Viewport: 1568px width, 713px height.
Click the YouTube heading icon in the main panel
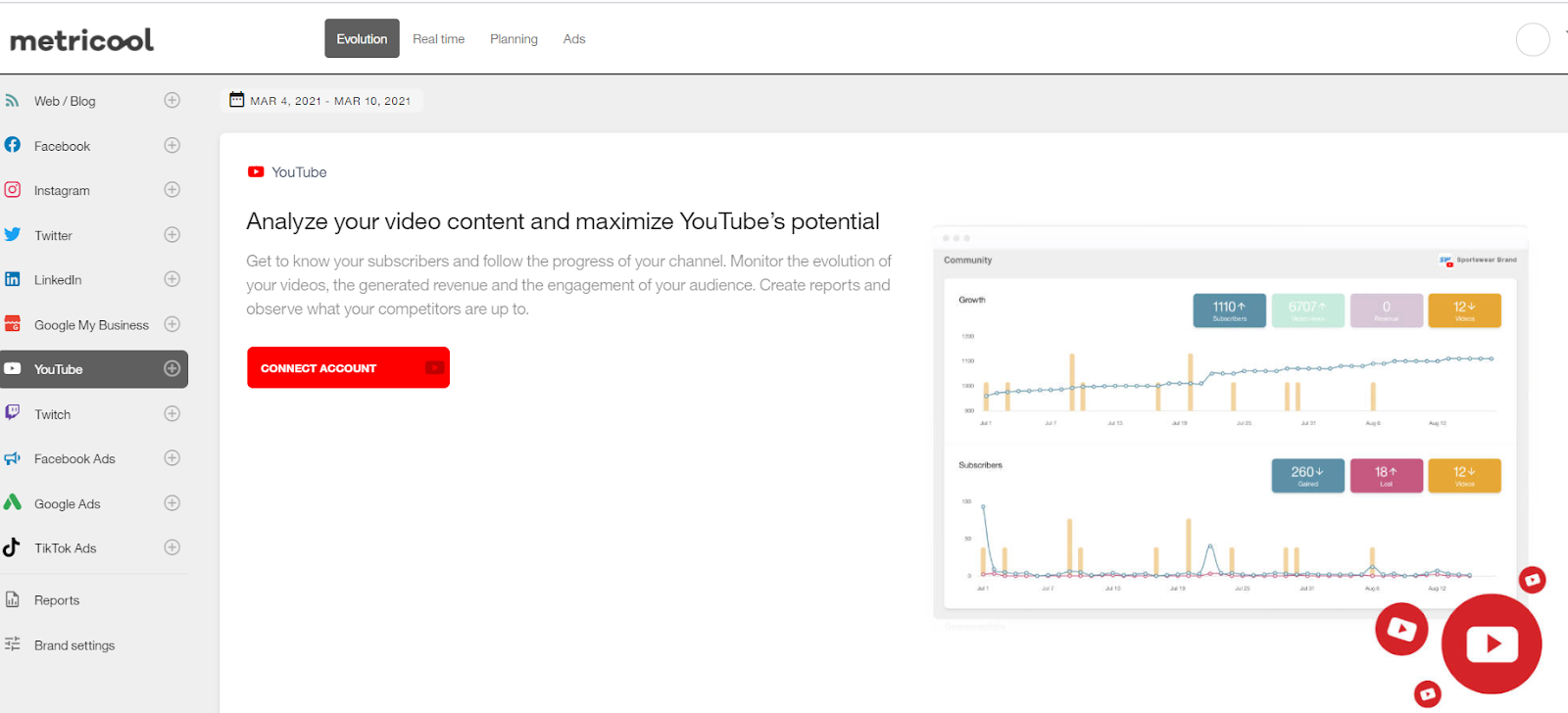tap(256, 171)
